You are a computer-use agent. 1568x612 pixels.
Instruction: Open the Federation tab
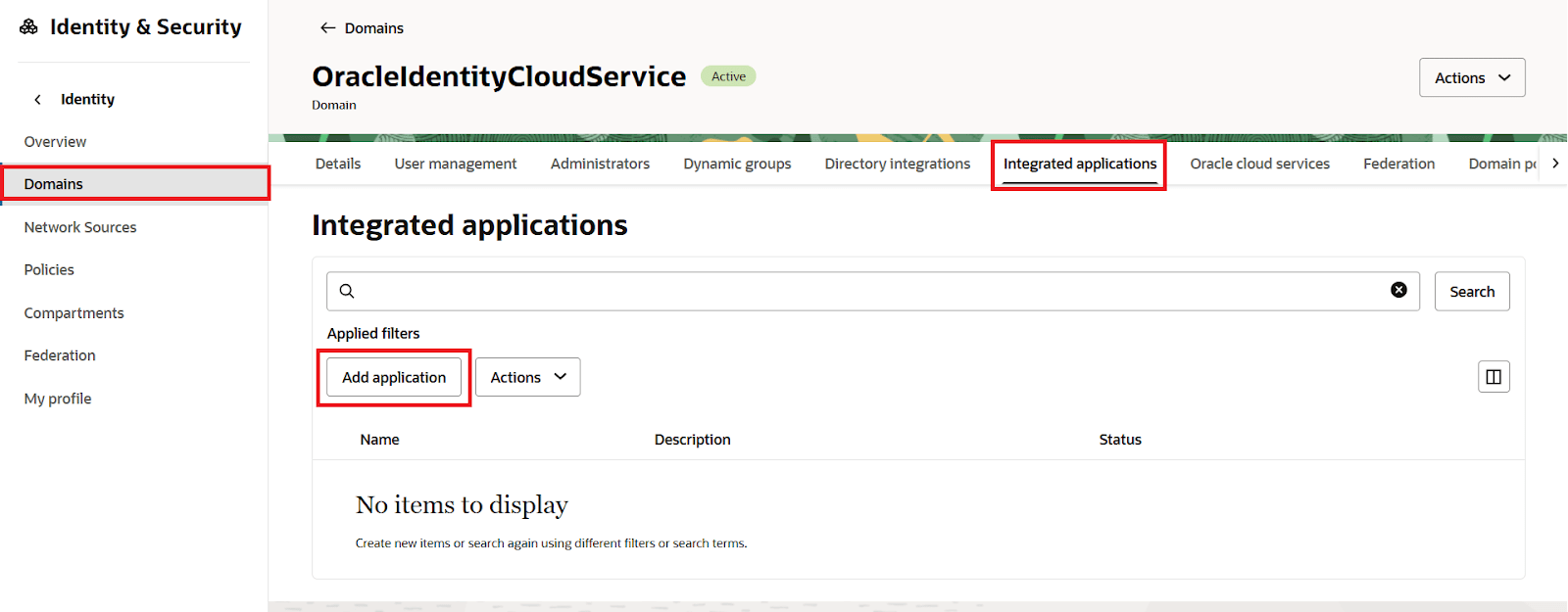pyautogui.click(x=1398, y=164)
